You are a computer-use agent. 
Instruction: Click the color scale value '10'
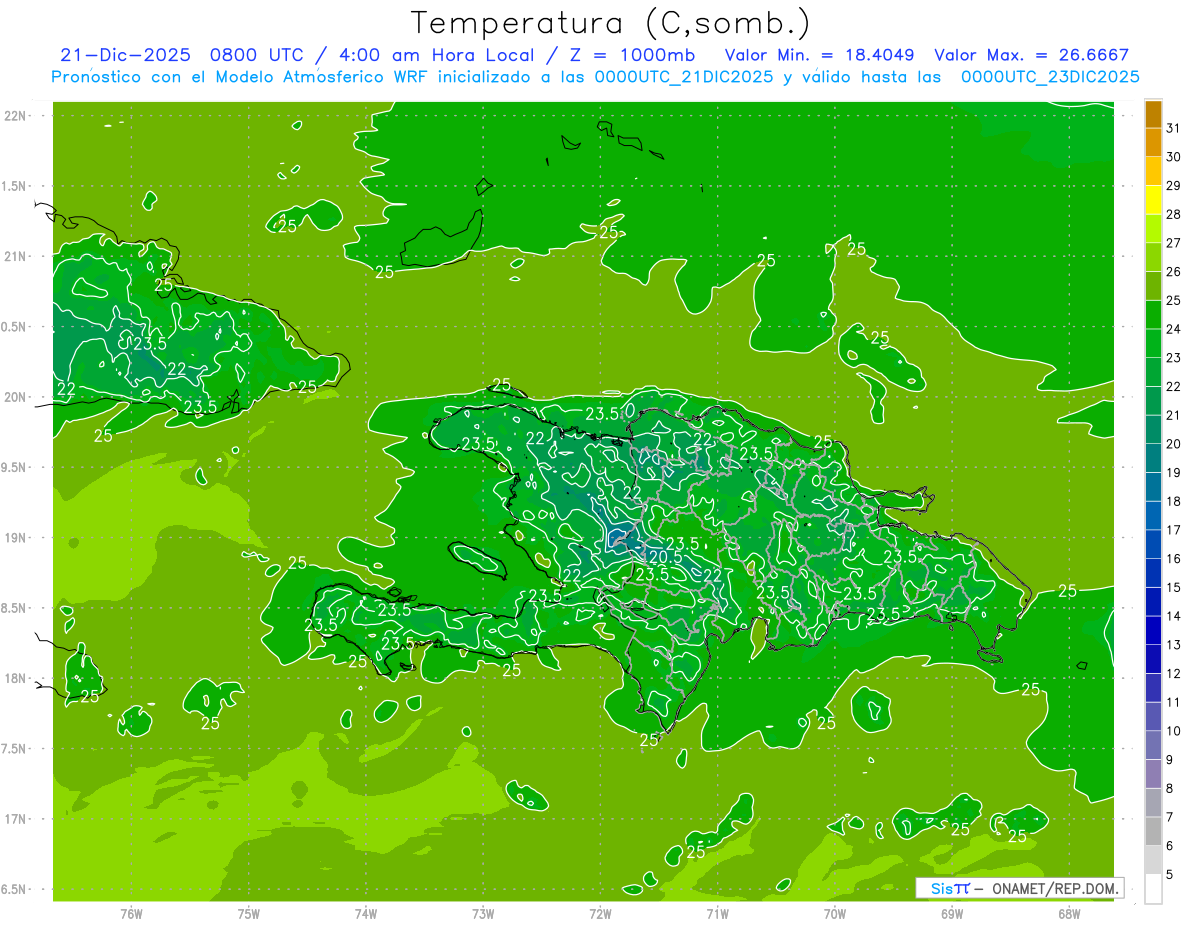pos(1174,731)
